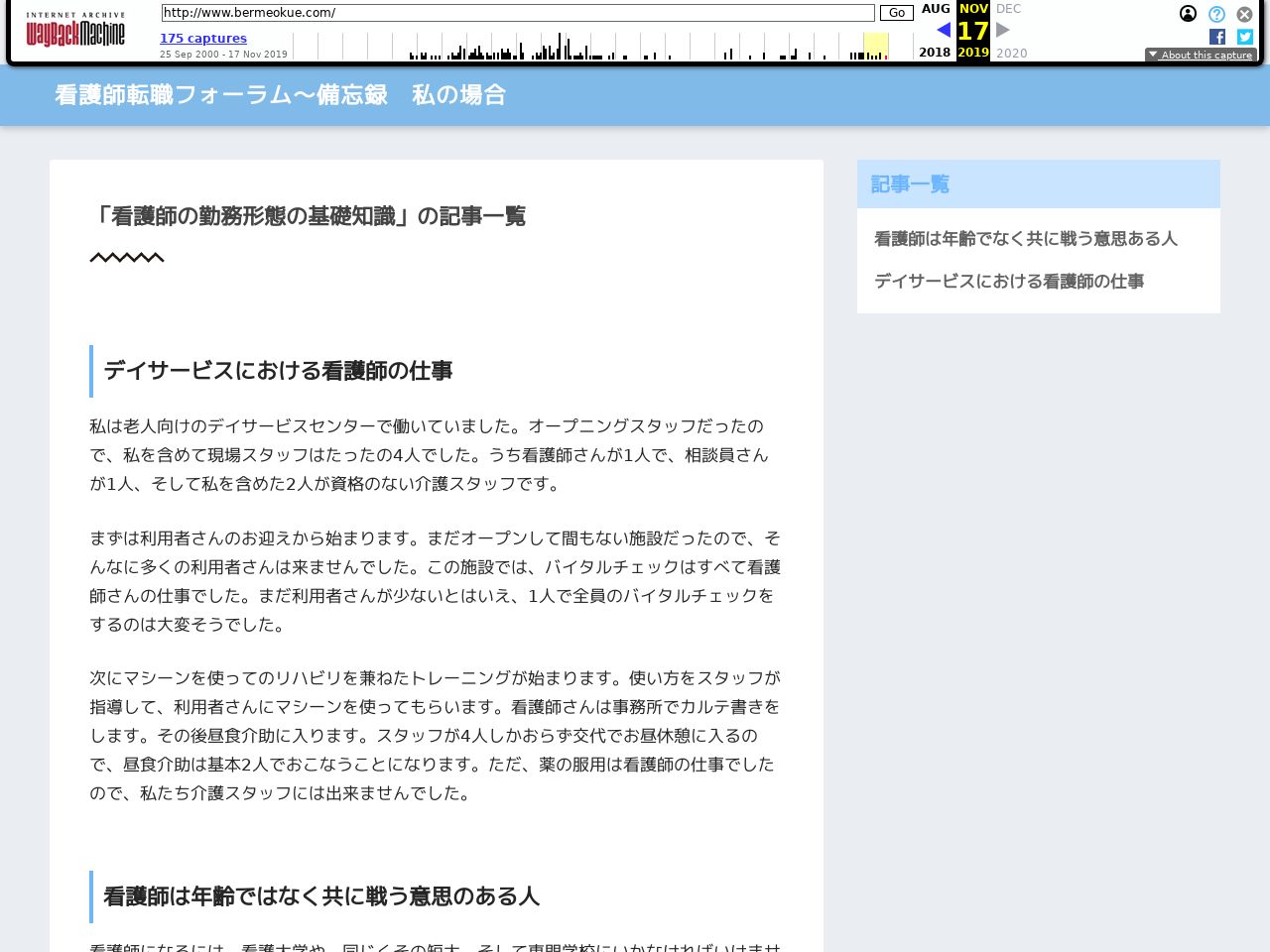This screenshot has height=952, width=1270.
Task: Go to next capture arrow
Action: tap(1003, 30)
